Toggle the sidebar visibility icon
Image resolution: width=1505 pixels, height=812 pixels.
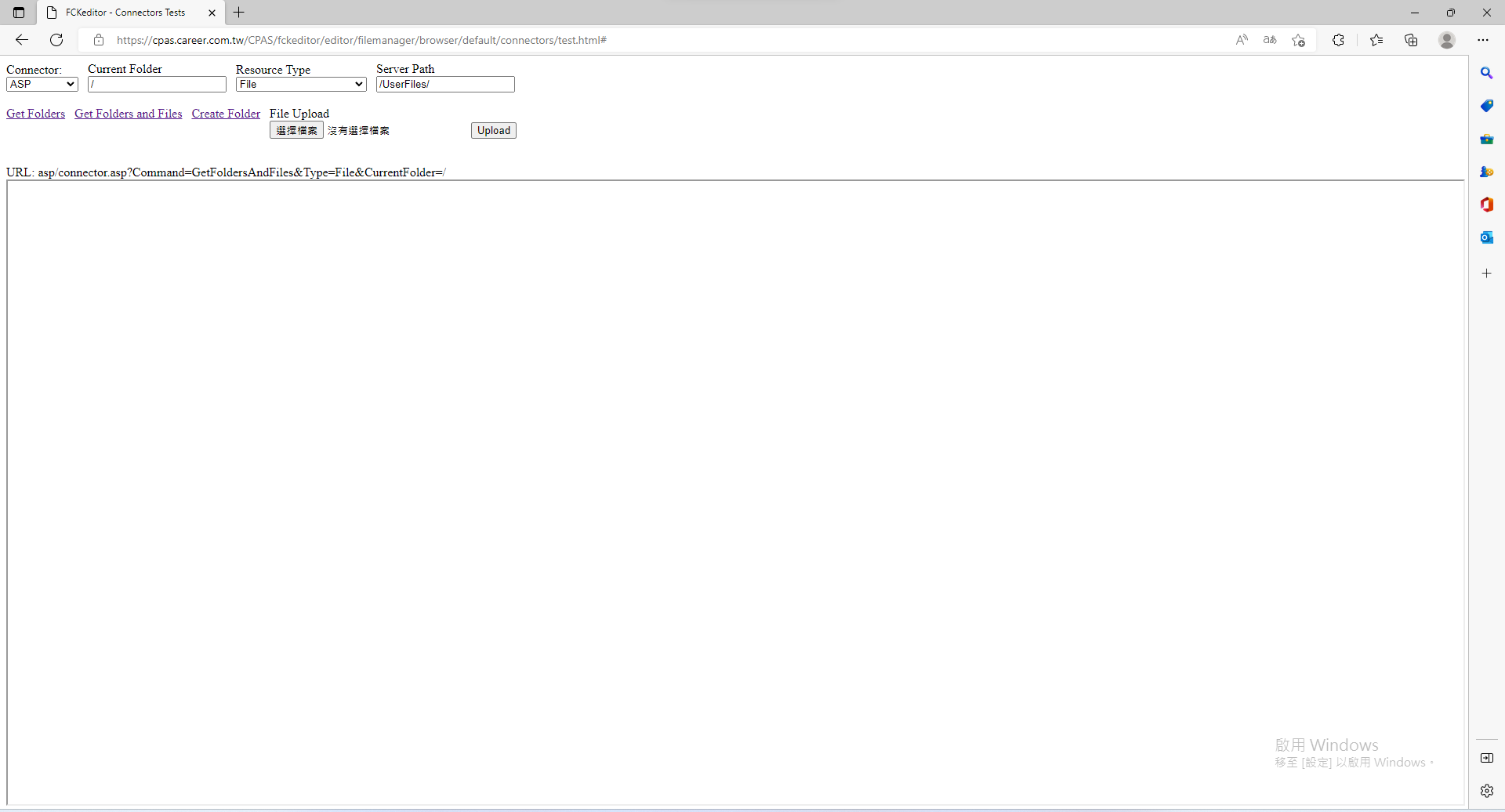coord(1487,758)
